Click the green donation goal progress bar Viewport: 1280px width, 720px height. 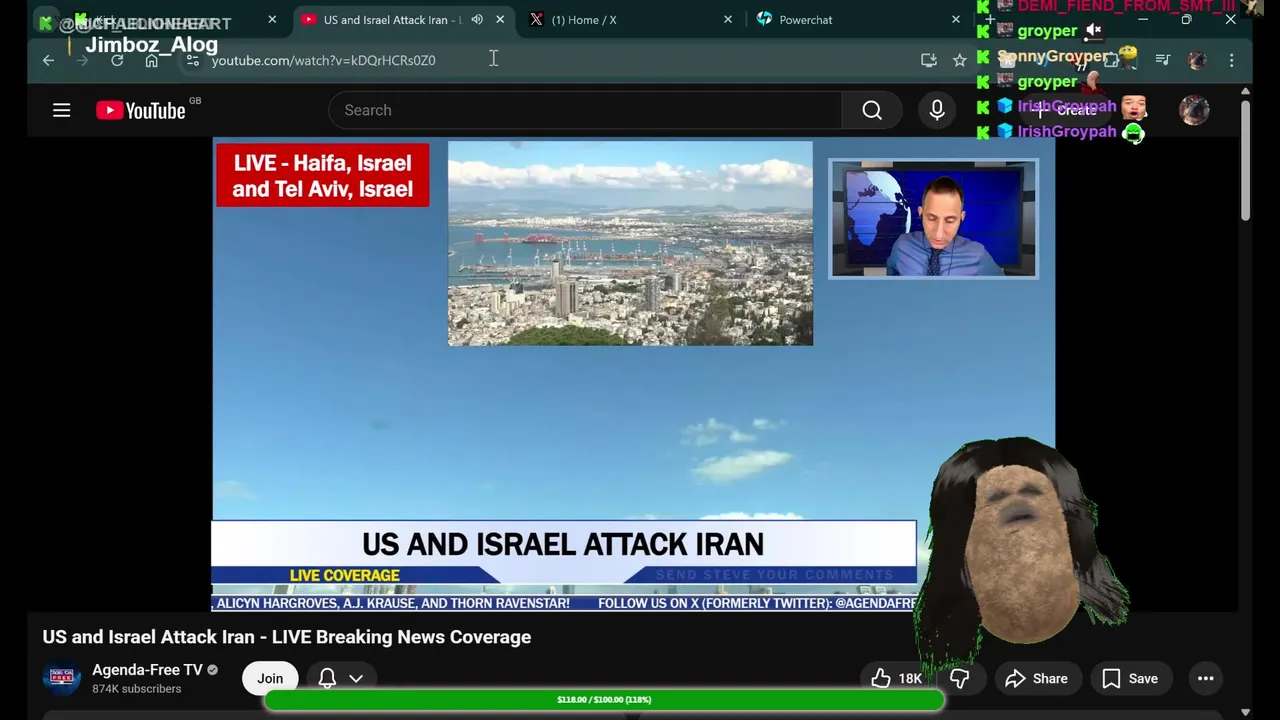point(604,700)
